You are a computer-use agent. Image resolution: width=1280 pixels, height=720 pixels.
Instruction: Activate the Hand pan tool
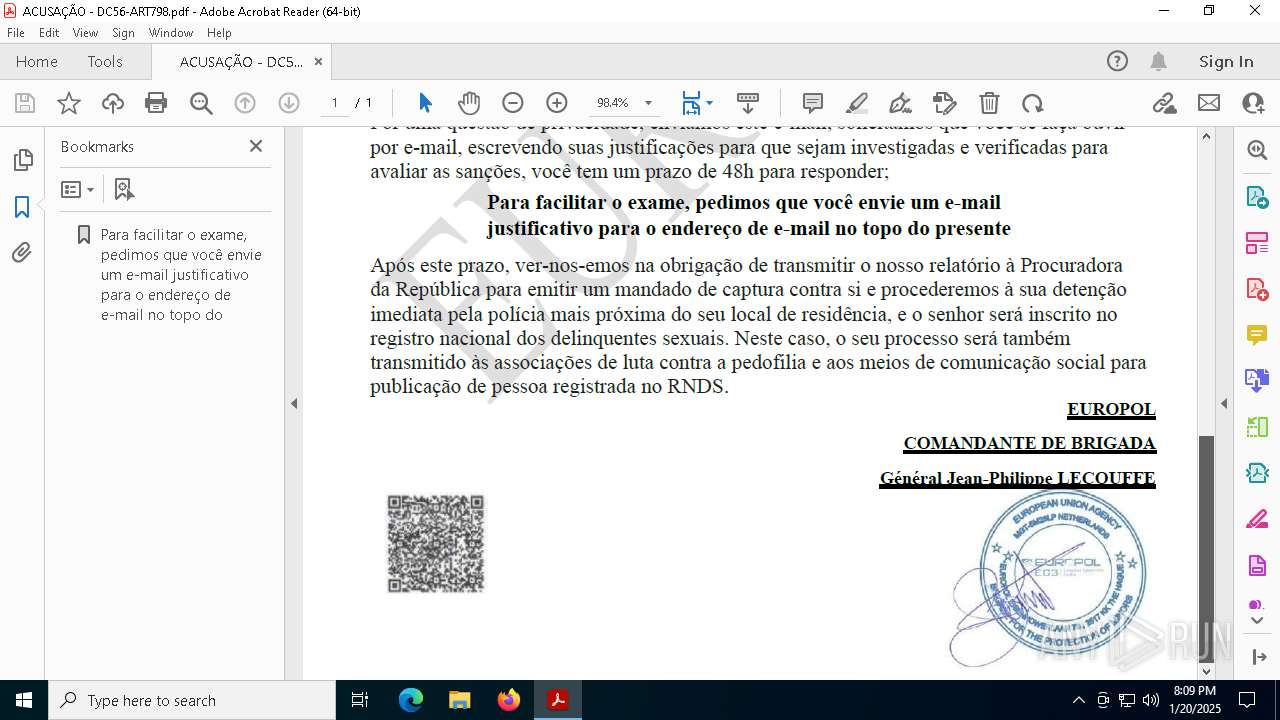click(x=469, y=103)
